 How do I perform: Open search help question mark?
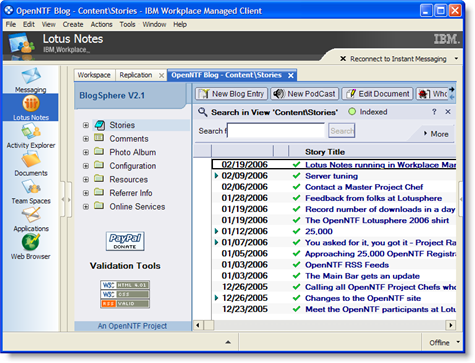[x=434, y=112]
